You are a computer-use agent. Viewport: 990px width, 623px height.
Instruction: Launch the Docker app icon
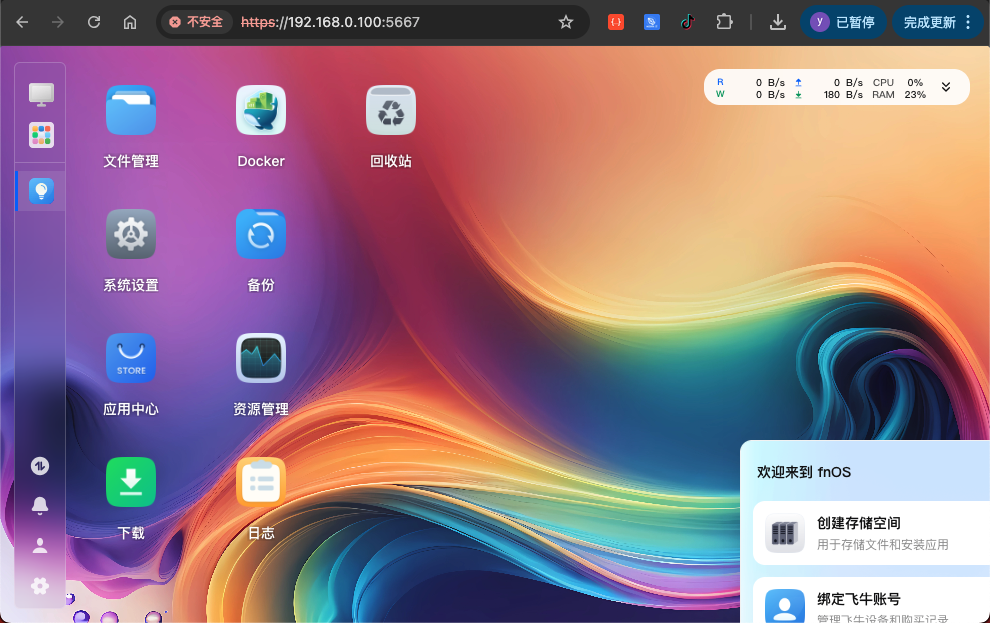261,110
